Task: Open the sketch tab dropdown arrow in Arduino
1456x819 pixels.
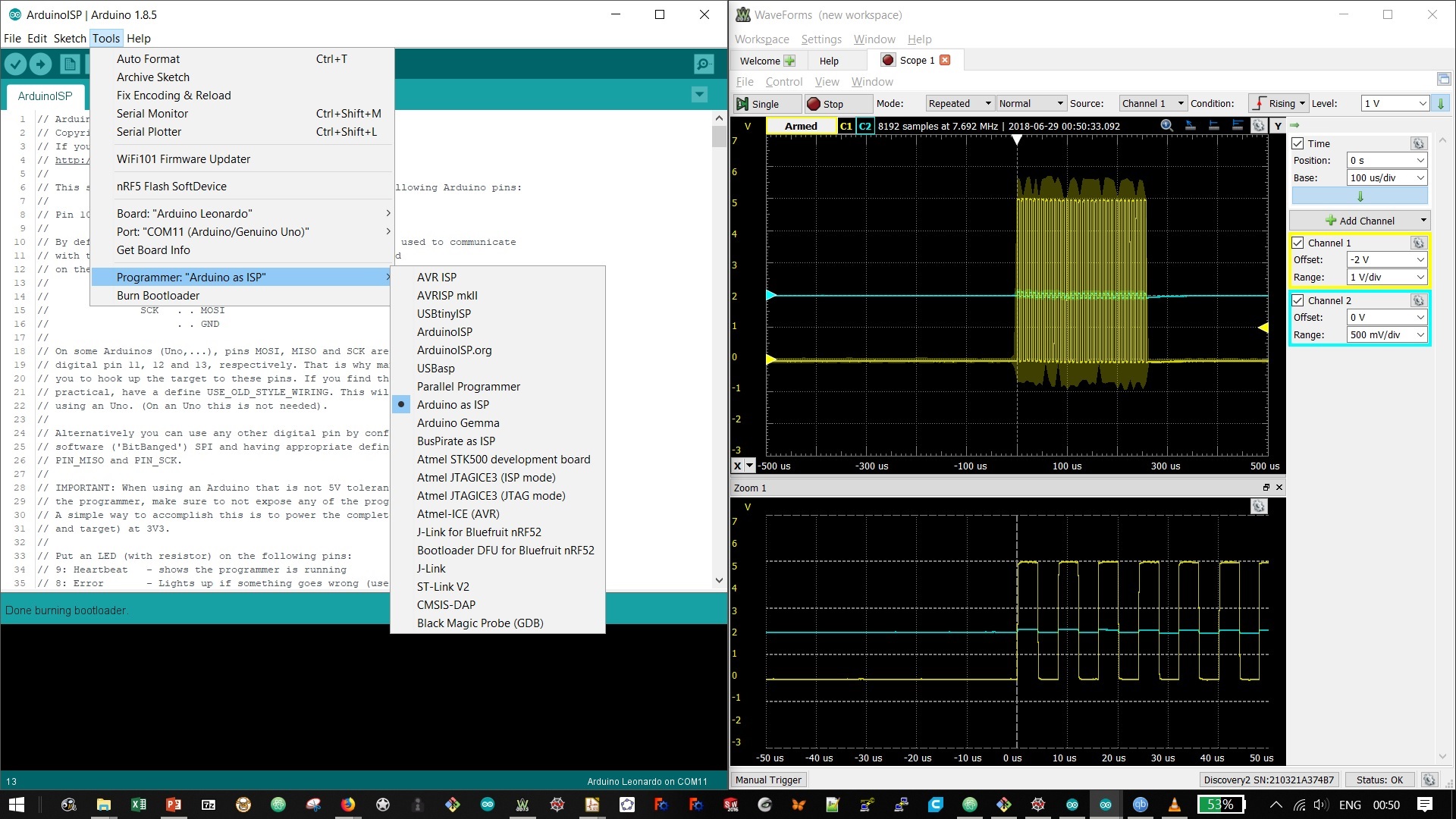Action: click(699, 95)
